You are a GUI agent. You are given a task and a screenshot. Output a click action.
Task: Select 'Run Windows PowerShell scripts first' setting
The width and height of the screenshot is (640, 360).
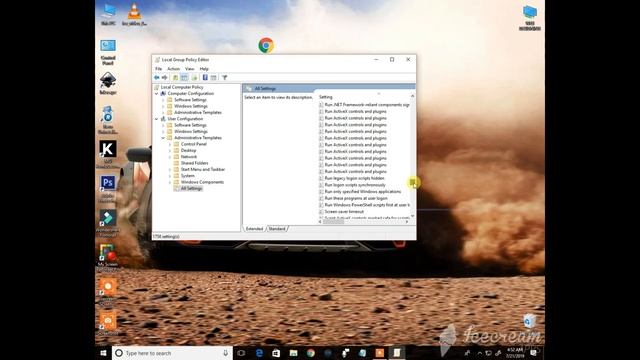coord(364,205)
